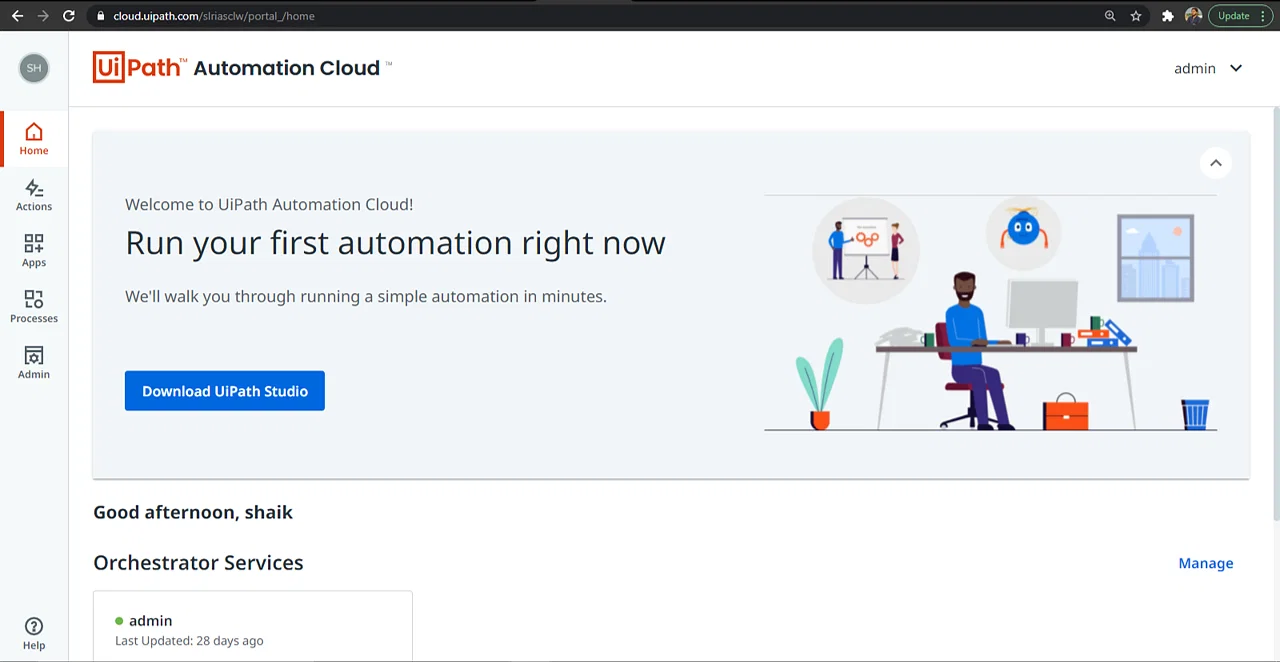
Task: Open the browser extensions puzzle icon
Action: pyautogui.click(x=1167, y=15)
